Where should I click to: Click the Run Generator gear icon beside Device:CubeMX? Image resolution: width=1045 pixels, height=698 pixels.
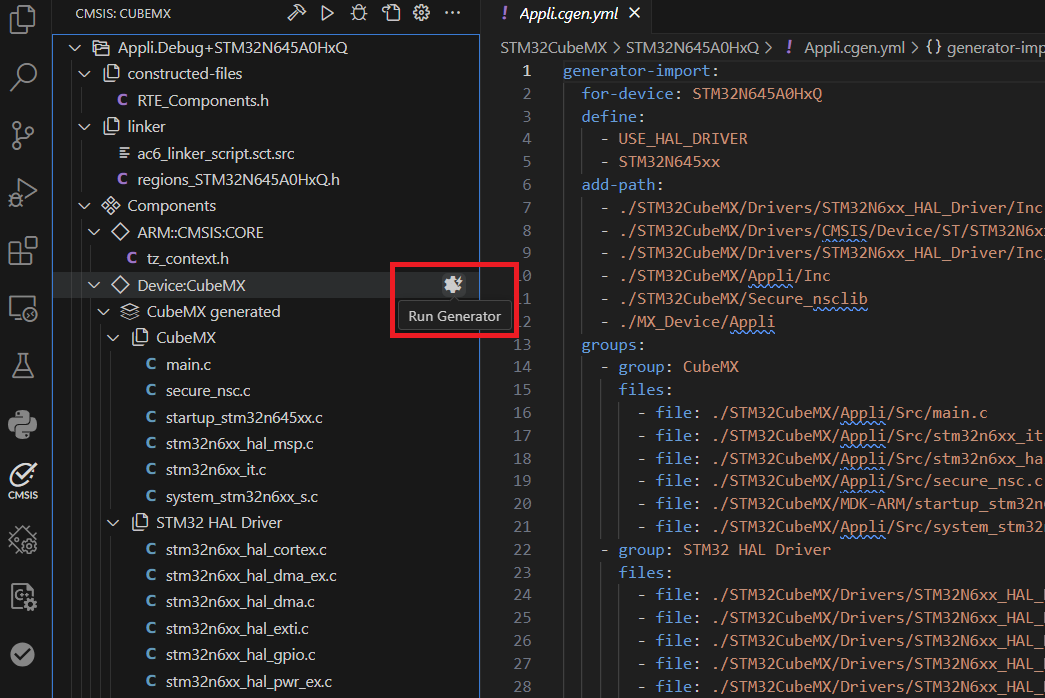(x=453, y=284)
